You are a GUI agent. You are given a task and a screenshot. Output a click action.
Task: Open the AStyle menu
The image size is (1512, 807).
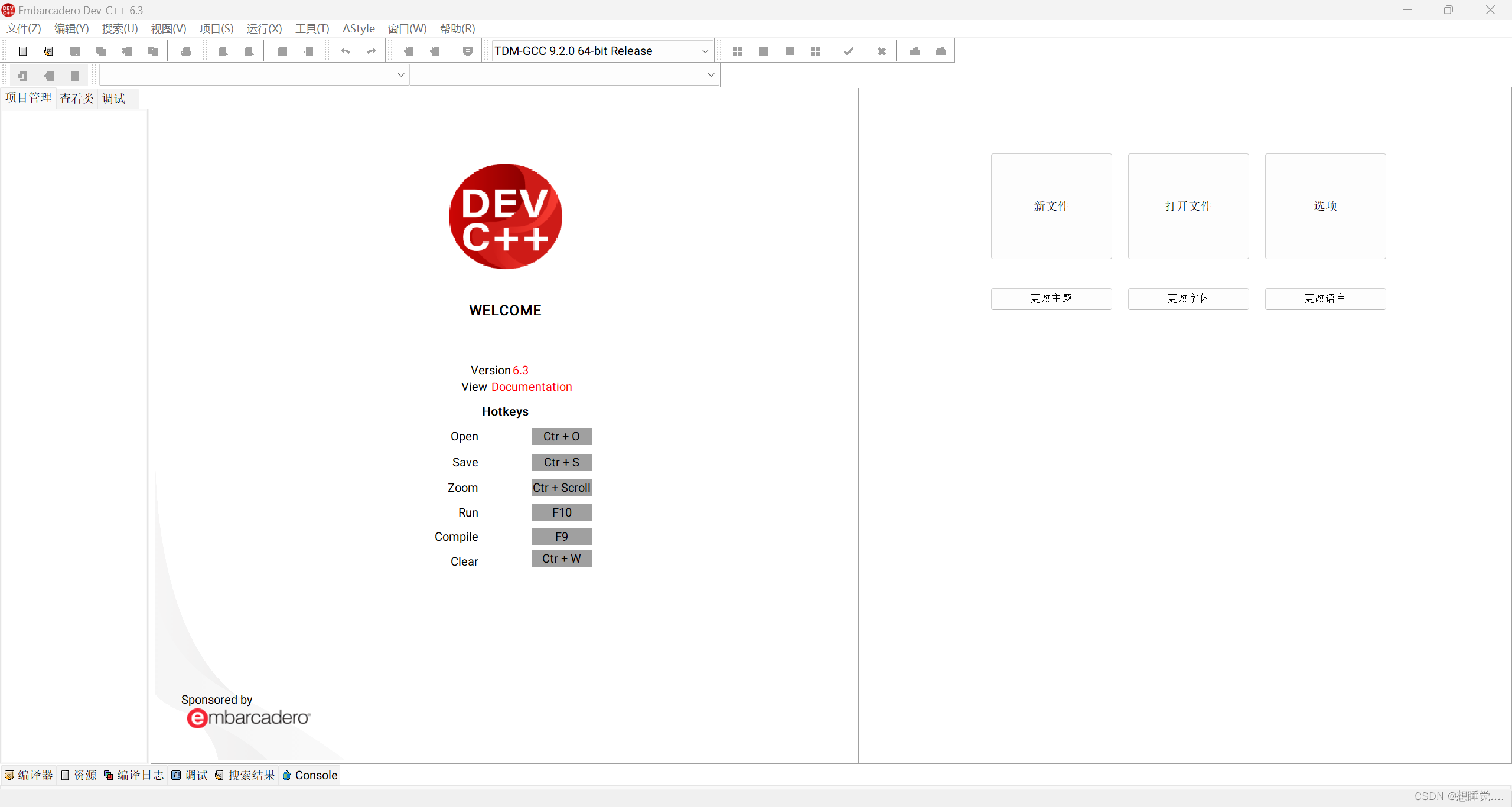359,28
